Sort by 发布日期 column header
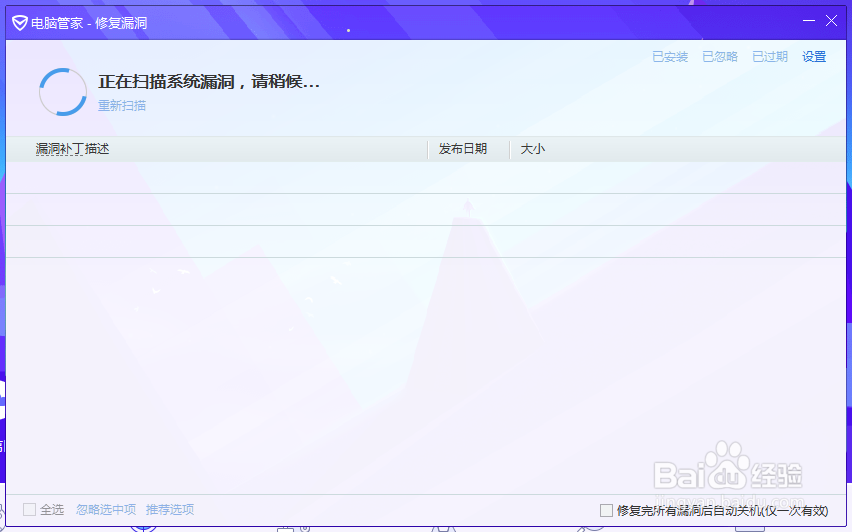852x532 pixels. pyautogui.click(x=462, y=149)
